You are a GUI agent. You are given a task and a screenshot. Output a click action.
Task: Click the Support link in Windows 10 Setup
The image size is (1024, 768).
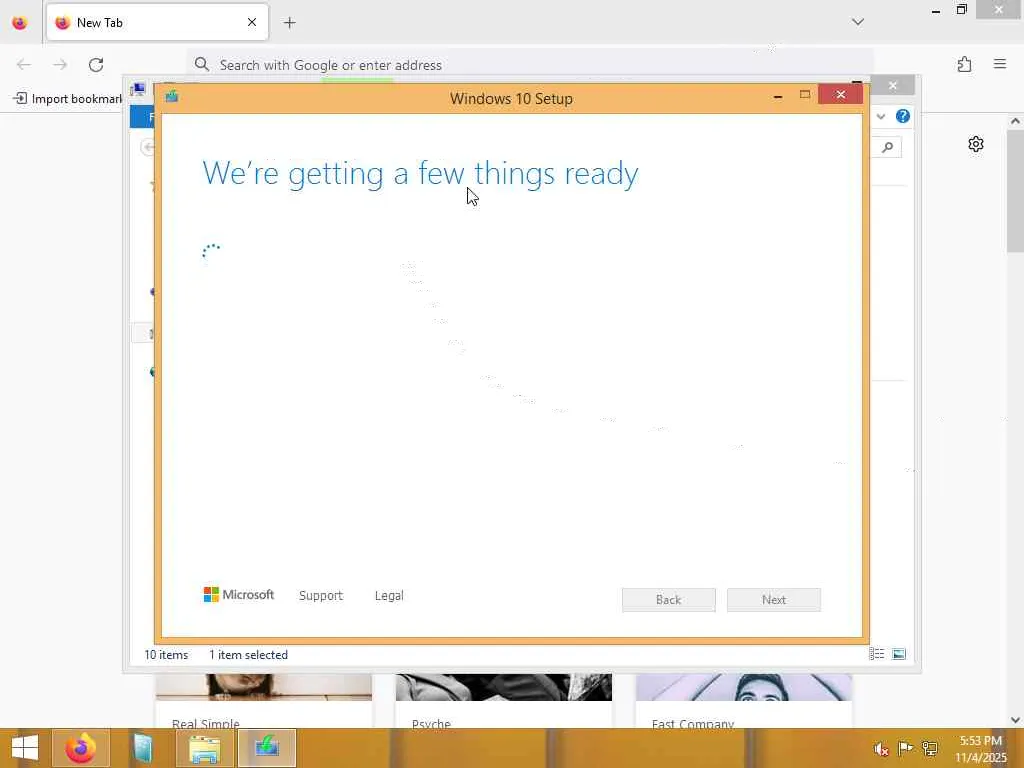(x=321, y=596)
